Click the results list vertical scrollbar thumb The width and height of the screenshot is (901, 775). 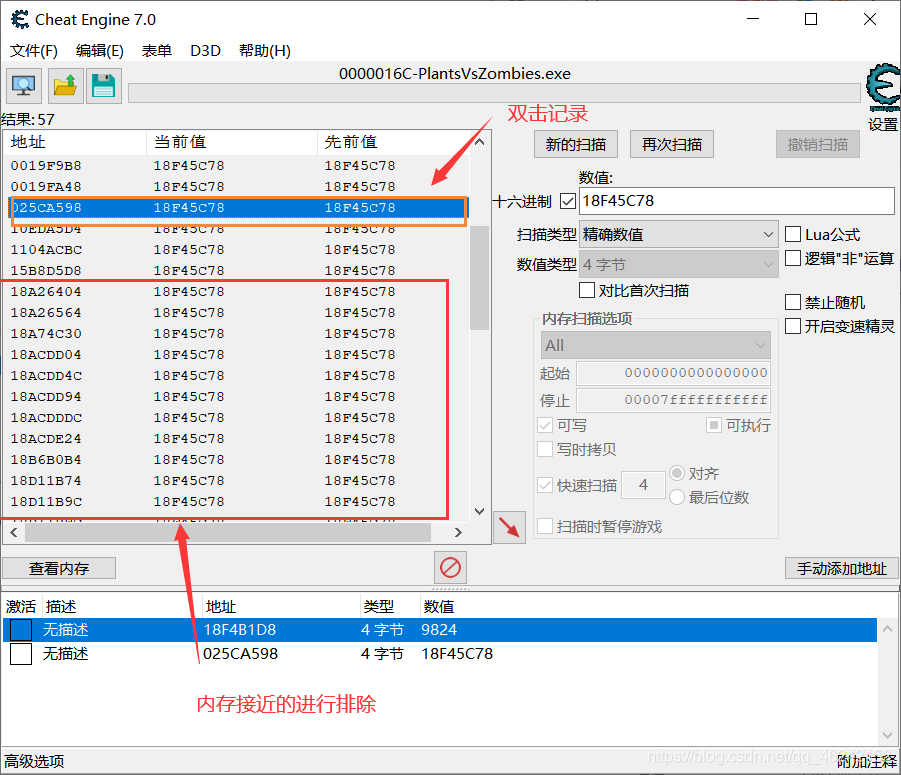click(479, 278)
